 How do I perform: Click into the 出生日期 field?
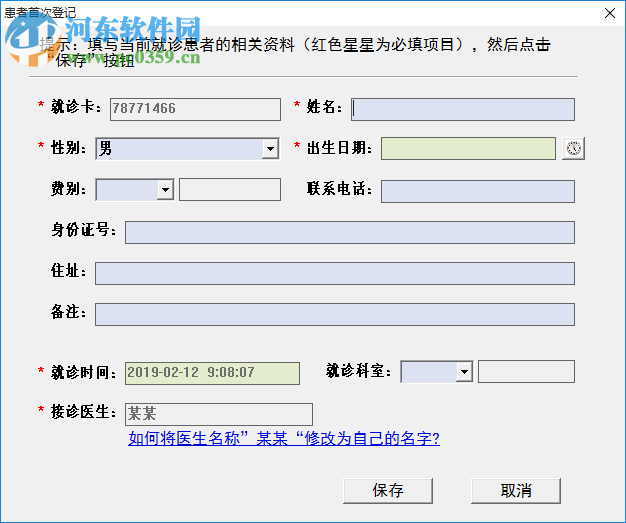[x=468, y=149]
